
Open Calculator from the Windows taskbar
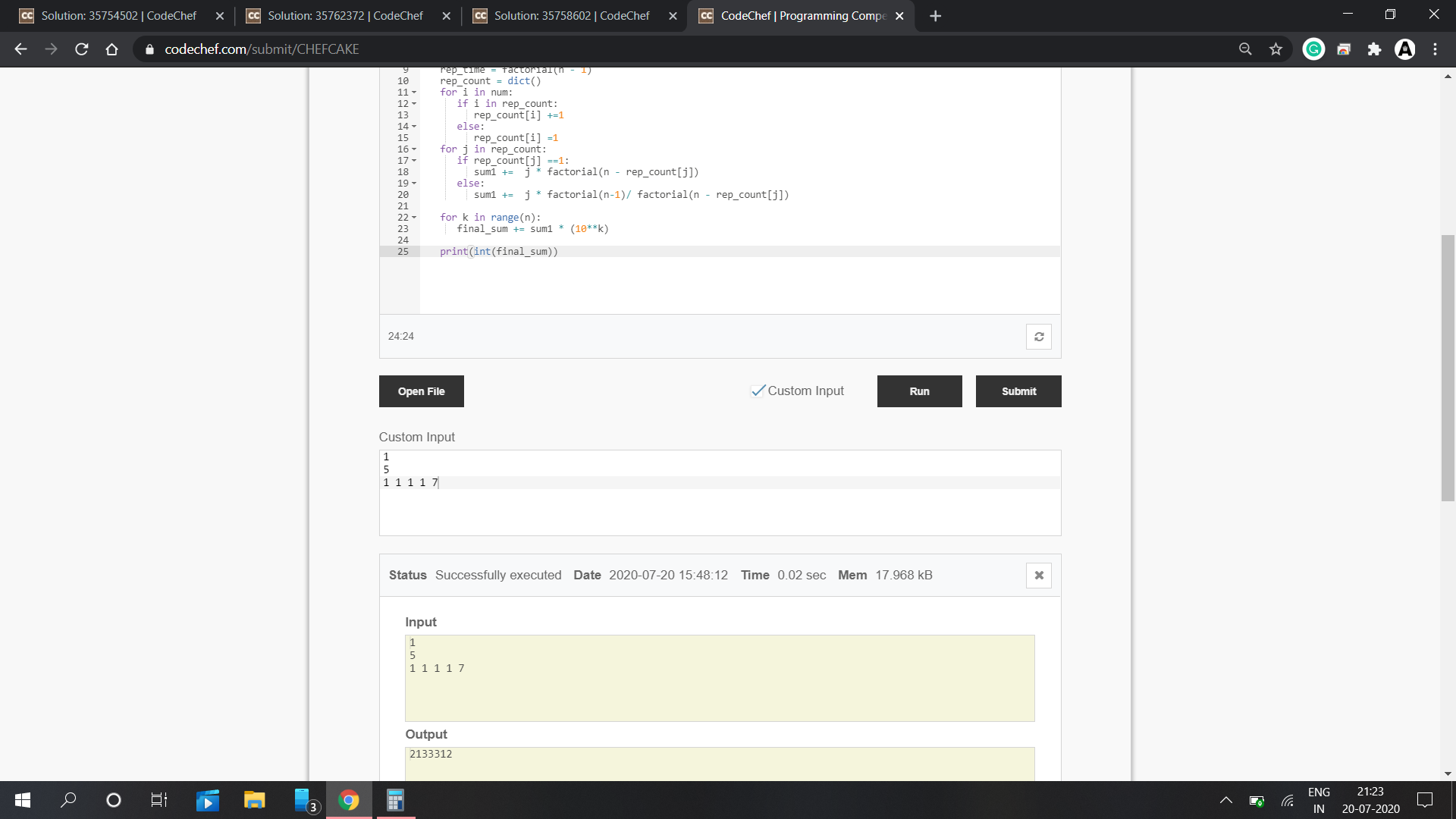[x=395, y=800]
